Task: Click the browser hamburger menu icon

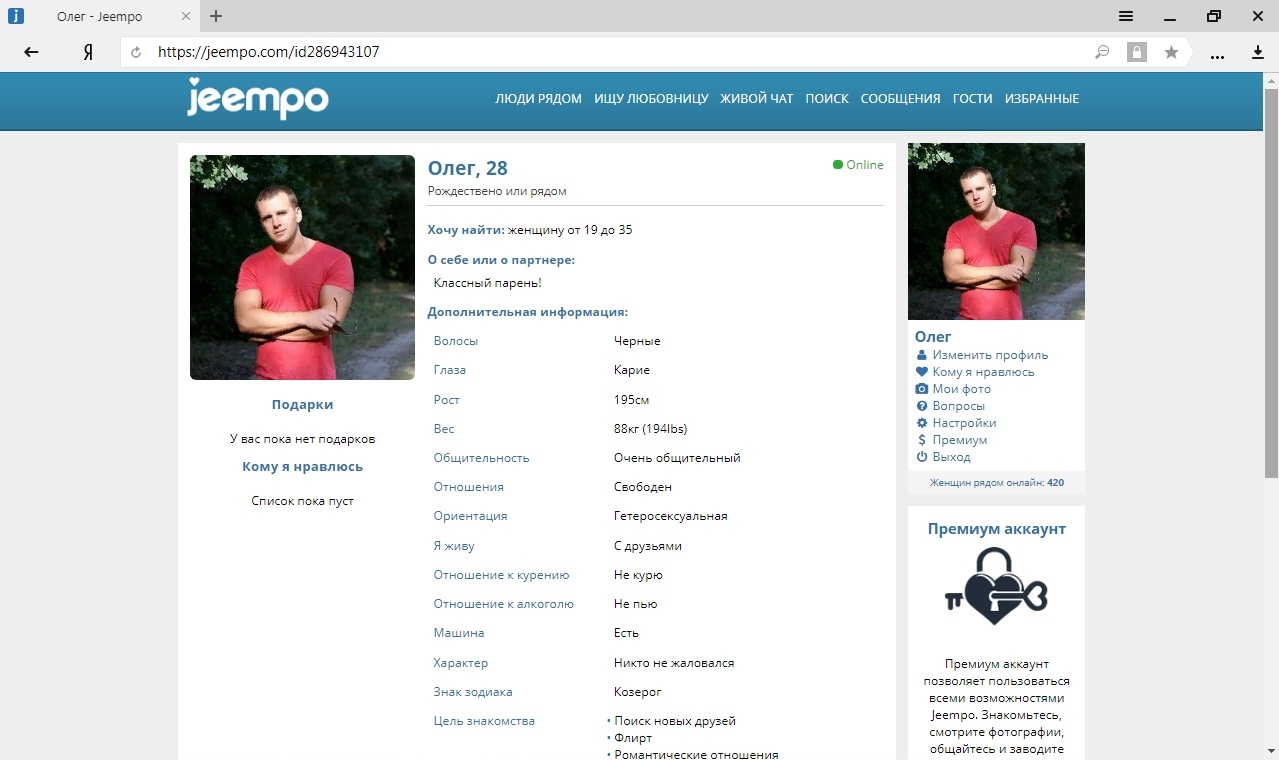Action: [x=1126, y=16]
